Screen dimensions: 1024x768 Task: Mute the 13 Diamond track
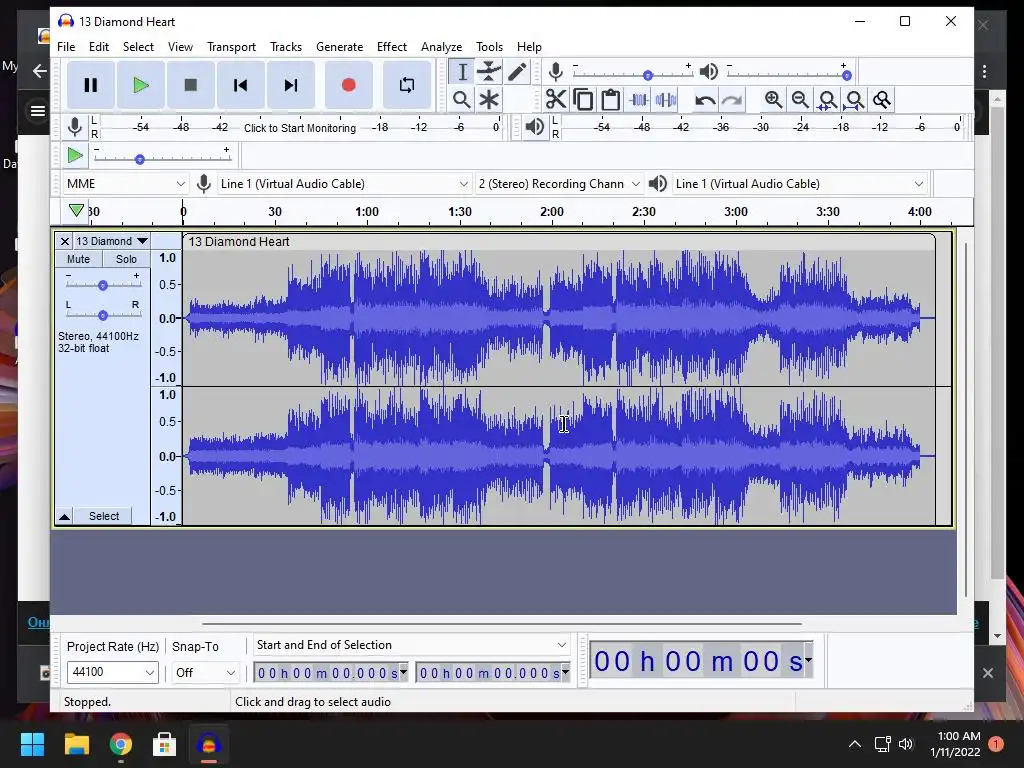click(x=78, y=259)
